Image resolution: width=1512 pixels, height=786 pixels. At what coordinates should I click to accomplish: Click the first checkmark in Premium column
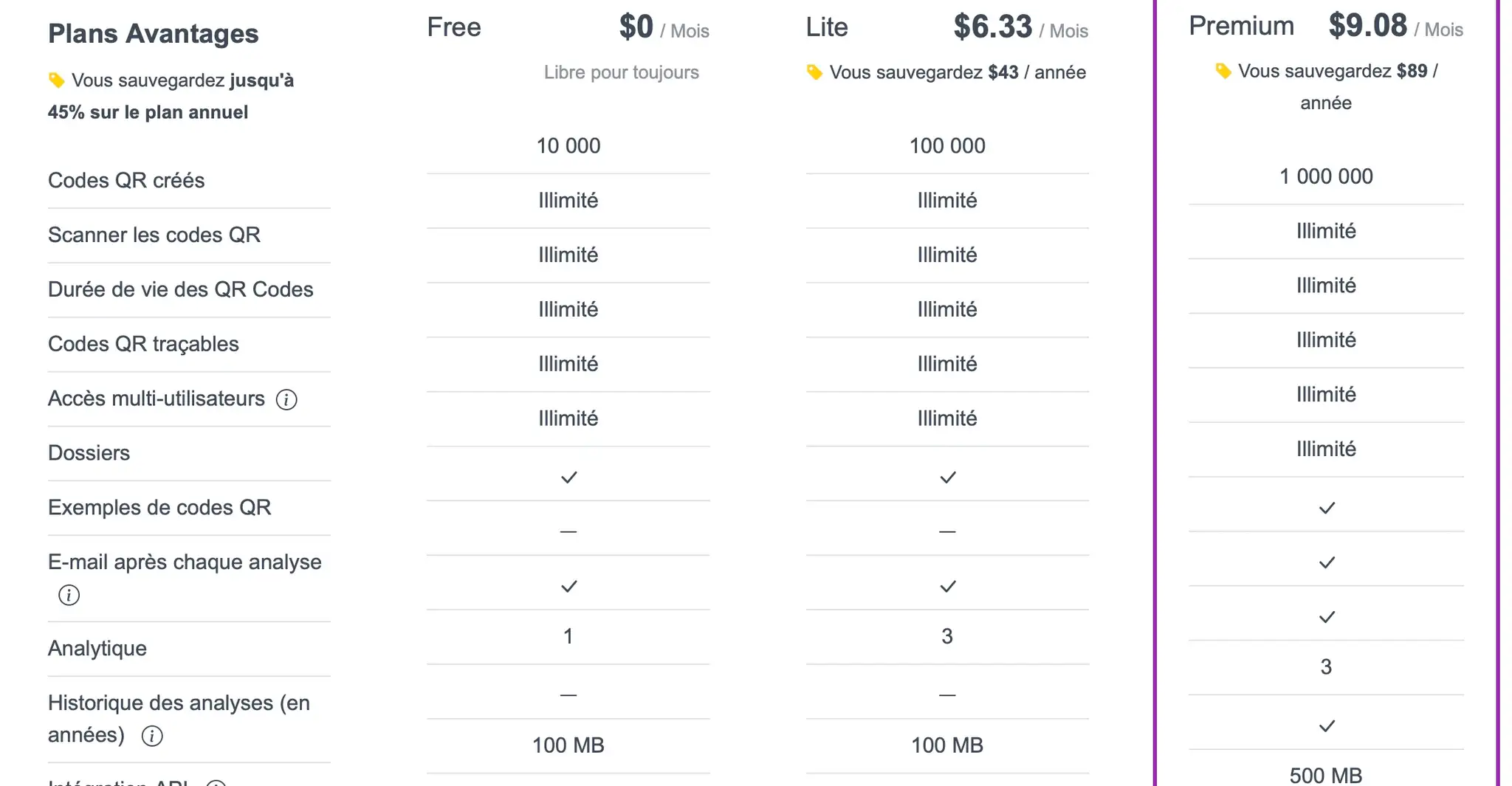coord(1327,508)
